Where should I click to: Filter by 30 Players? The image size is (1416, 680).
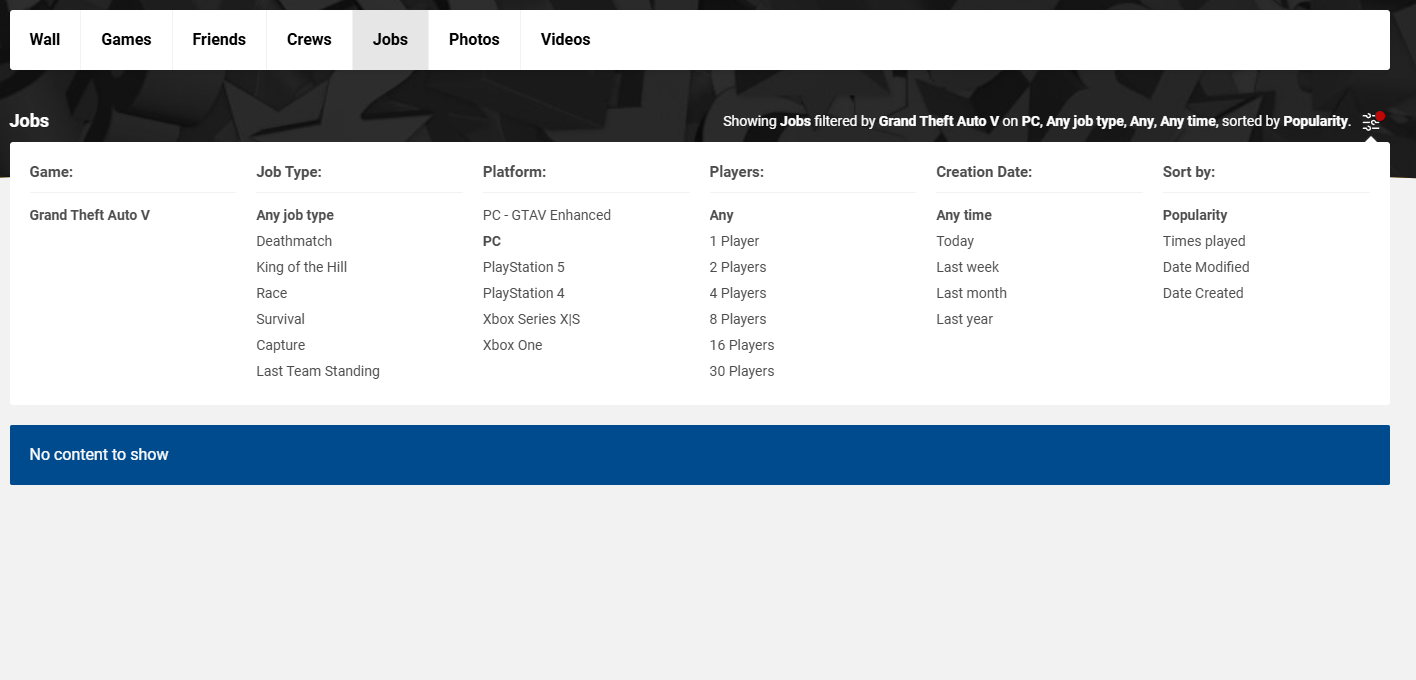[742, 371]
